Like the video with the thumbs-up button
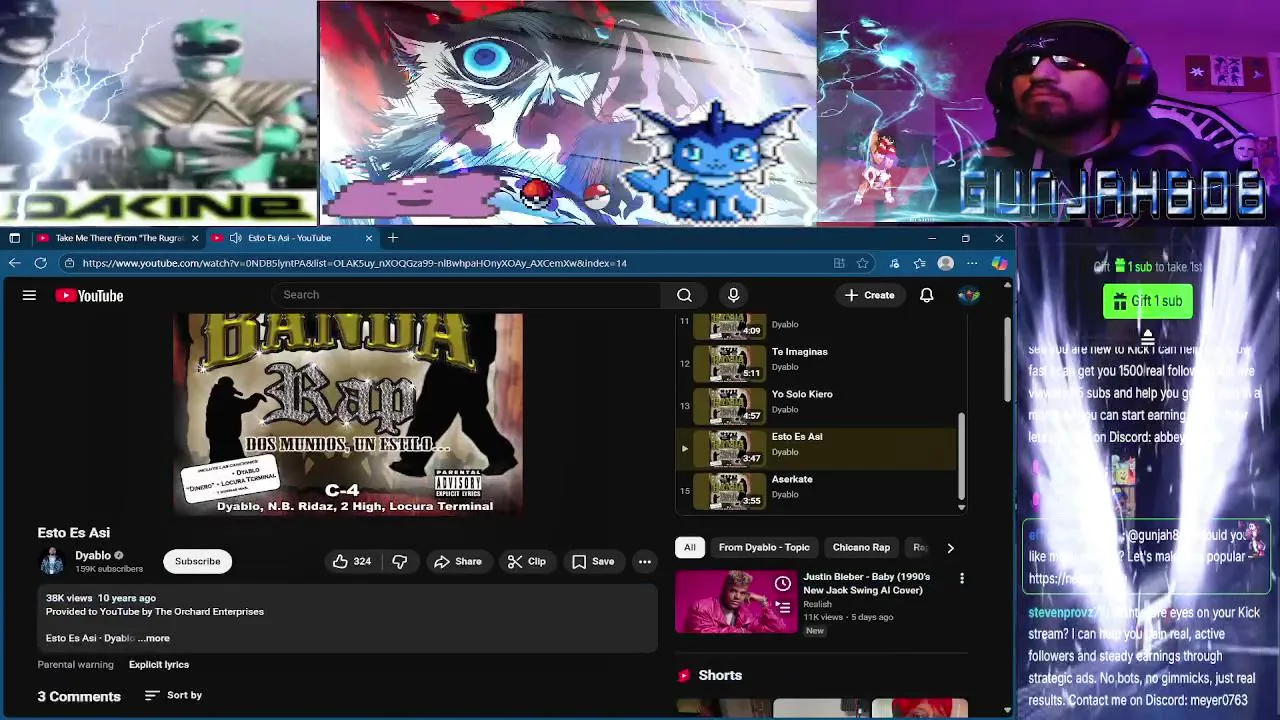The width and height of the screenshot is (1280, 720). [351, 561]
